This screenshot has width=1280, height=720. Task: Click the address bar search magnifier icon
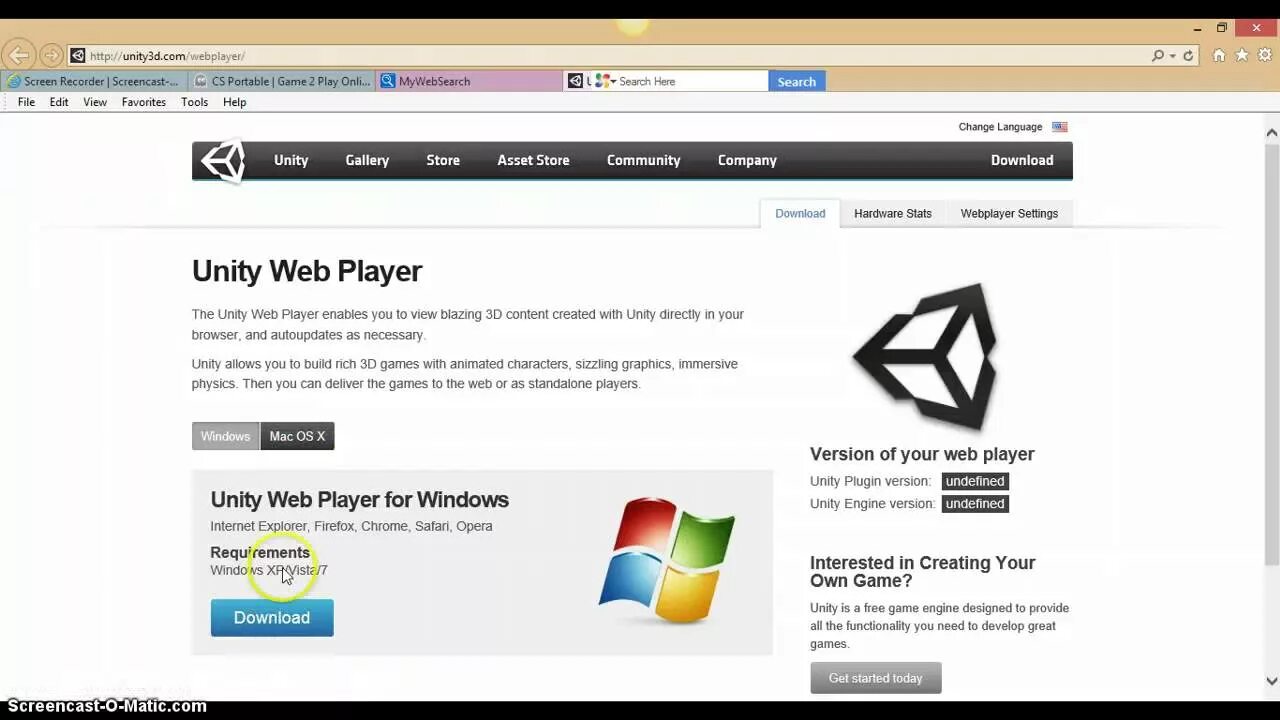pyautogui.click(x=1158, y=56)
